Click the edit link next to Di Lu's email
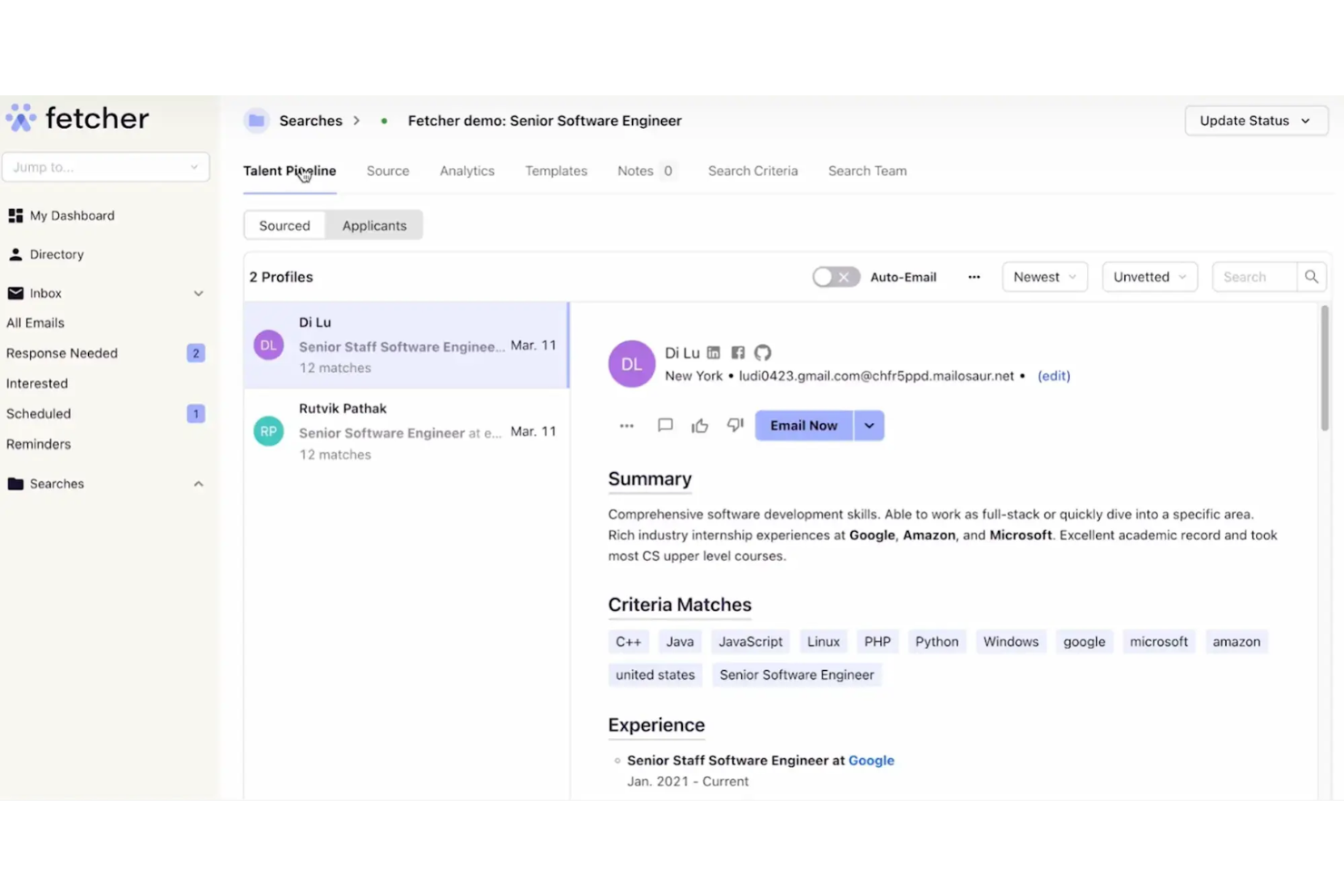1344x896 pixels. (1053, 375)
